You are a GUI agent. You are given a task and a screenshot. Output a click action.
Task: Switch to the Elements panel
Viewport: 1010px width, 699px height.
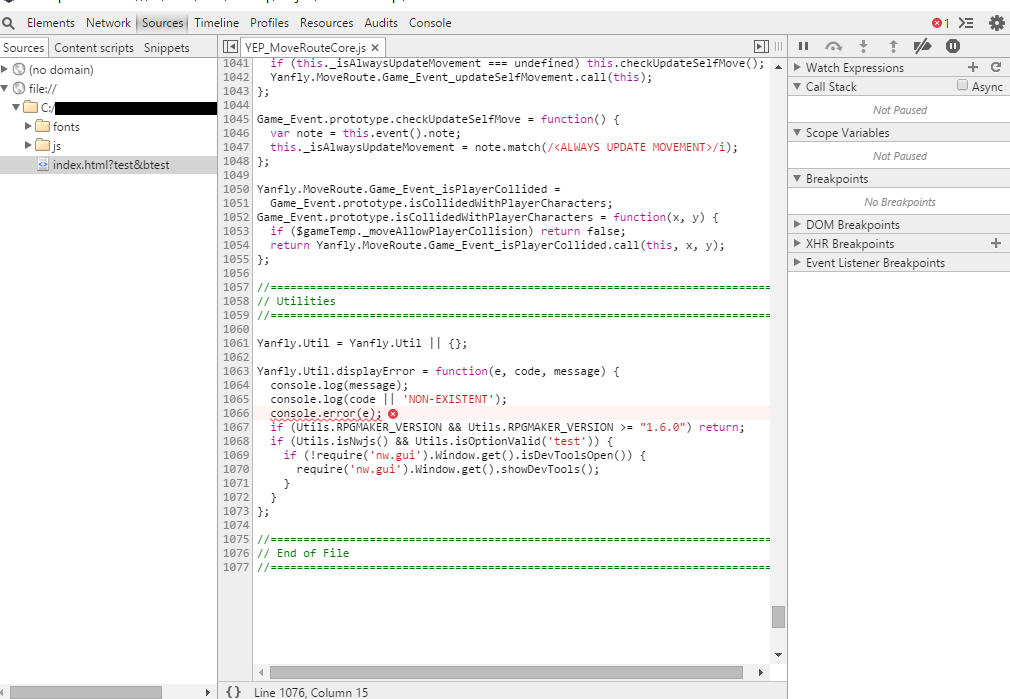coord(51,23)
